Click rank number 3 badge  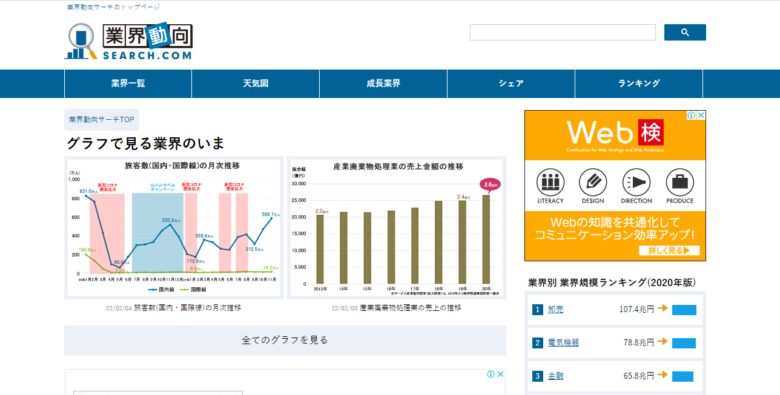[537, 376]
